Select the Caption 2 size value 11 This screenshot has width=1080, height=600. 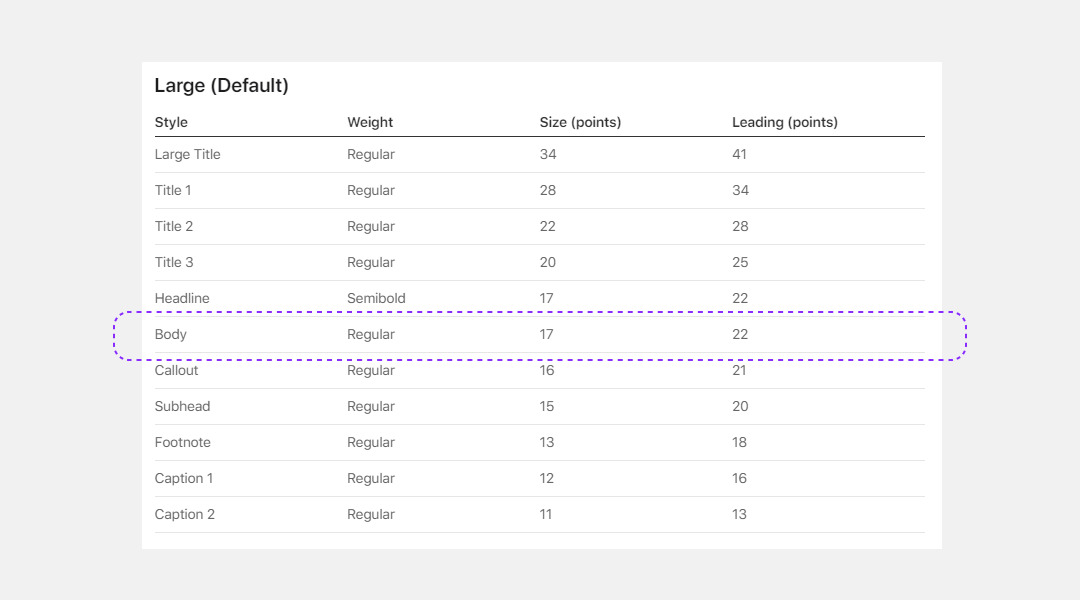[x=546, y=514]
